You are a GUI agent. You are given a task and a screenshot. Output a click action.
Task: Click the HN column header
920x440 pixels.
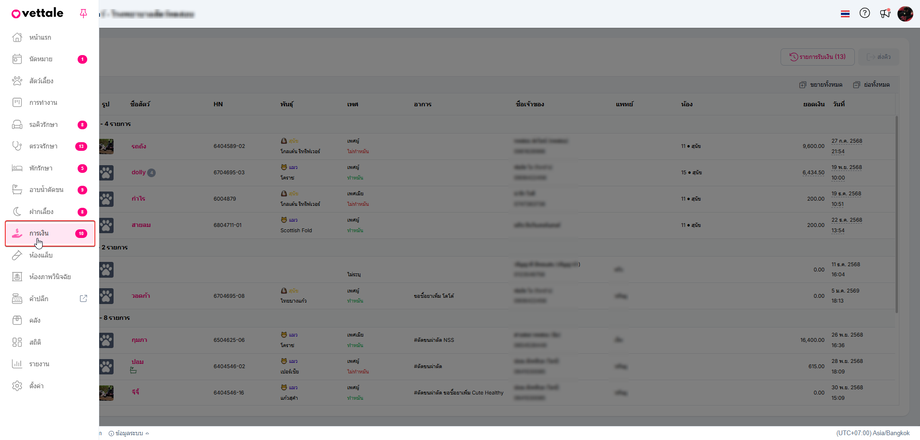[x=218, y=104]
